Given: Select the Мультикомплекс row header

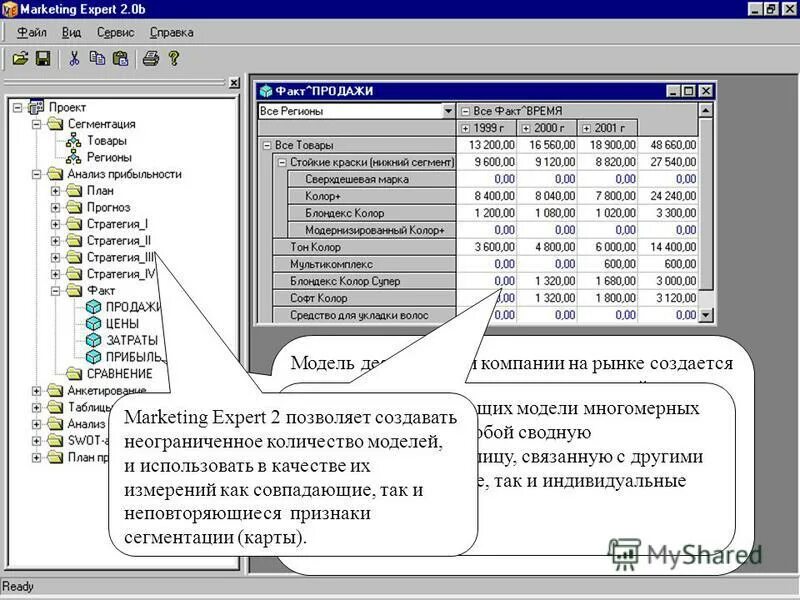Looking at the screenshot, I should point(364,264).
